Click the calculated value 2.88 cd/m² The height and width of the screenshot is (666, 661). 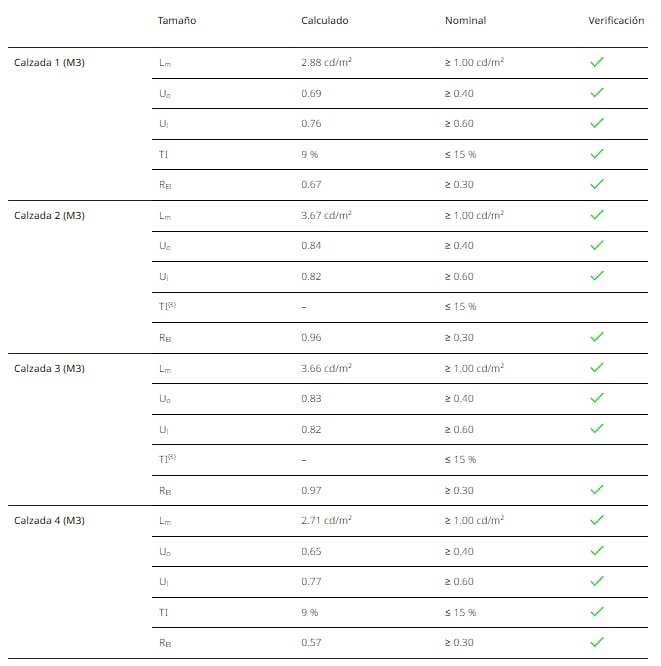326,62
